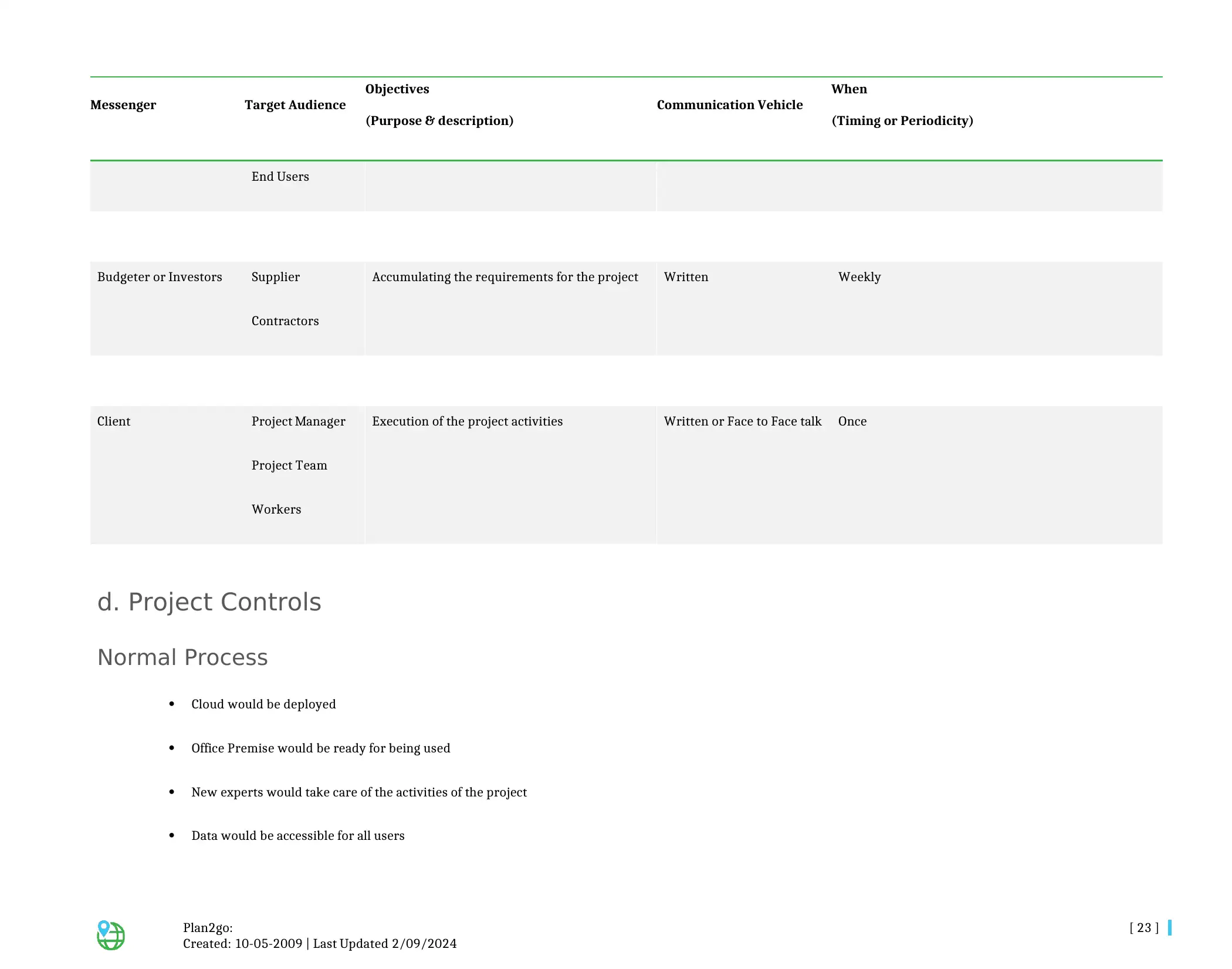This screenshot has width=1232, height=969.
Task: Click '(Purpose & description)' header text
Action: [439, 121]
